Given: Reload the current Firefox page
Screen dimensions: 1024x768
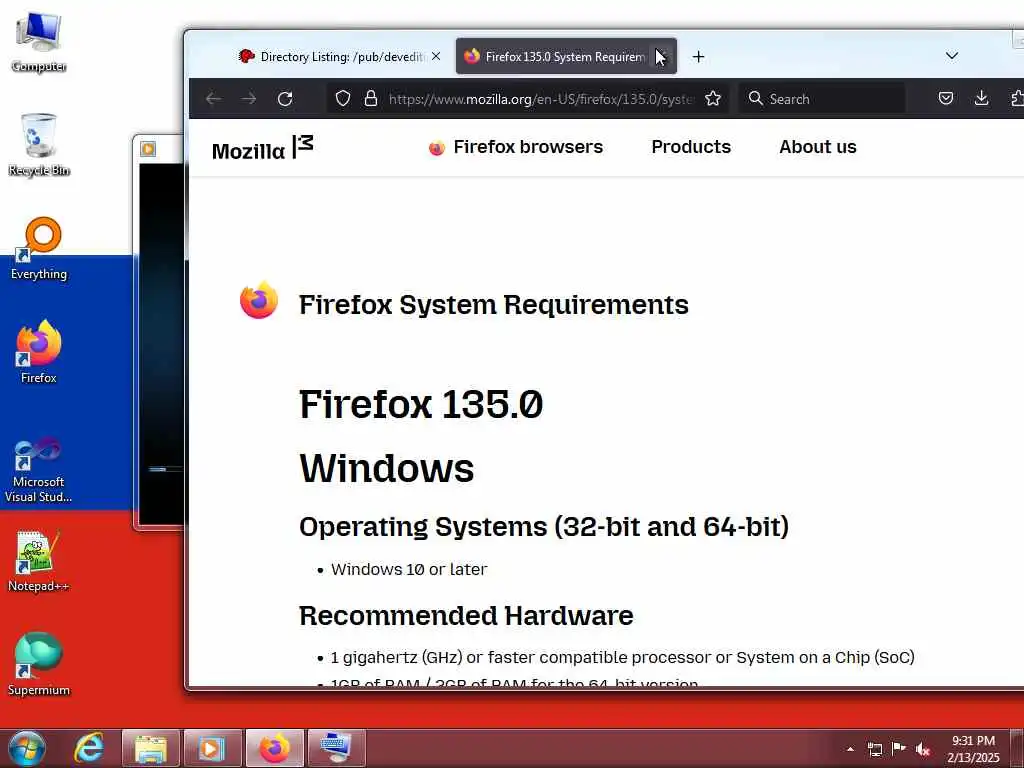Looking at the screenshot, I should tap(285, 99).
